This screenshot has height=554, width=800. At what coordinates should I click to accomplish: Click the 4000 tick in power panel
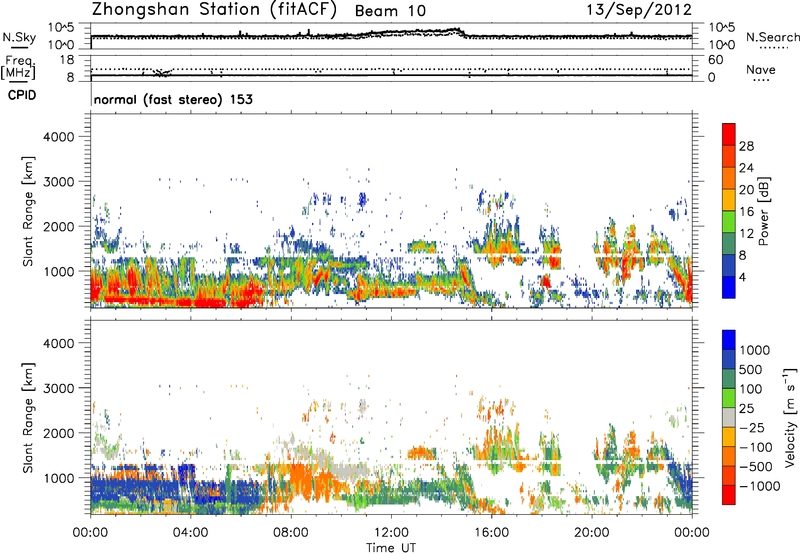59,137
